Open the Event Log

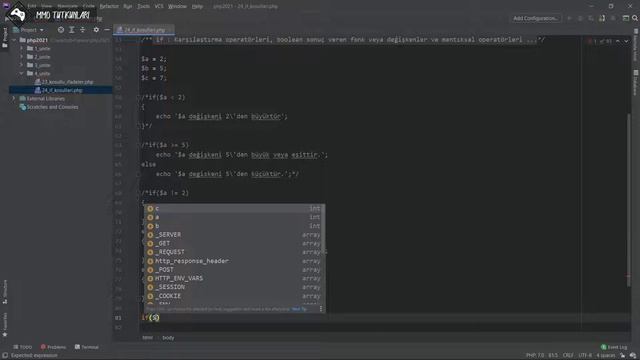coord(614,347)
